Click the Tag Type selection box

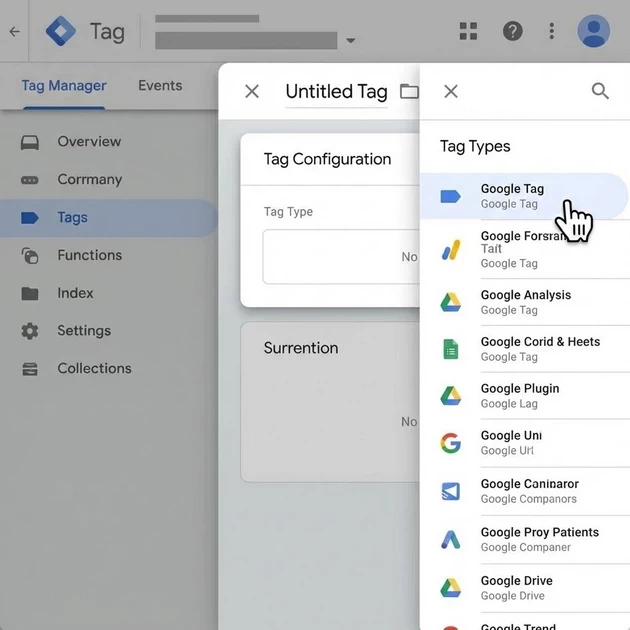[x=341, y=257]
